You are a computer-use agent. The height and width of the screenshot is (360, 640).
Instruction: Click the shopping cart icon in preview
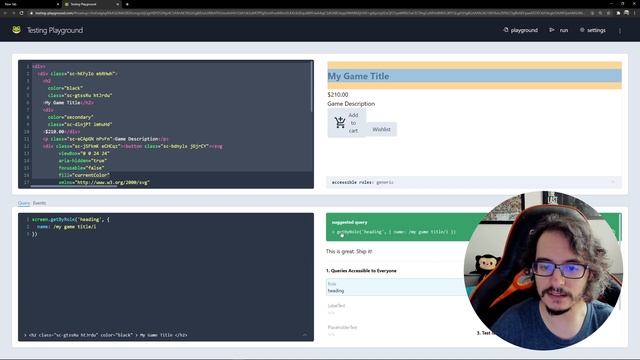(x=340, y=122)
